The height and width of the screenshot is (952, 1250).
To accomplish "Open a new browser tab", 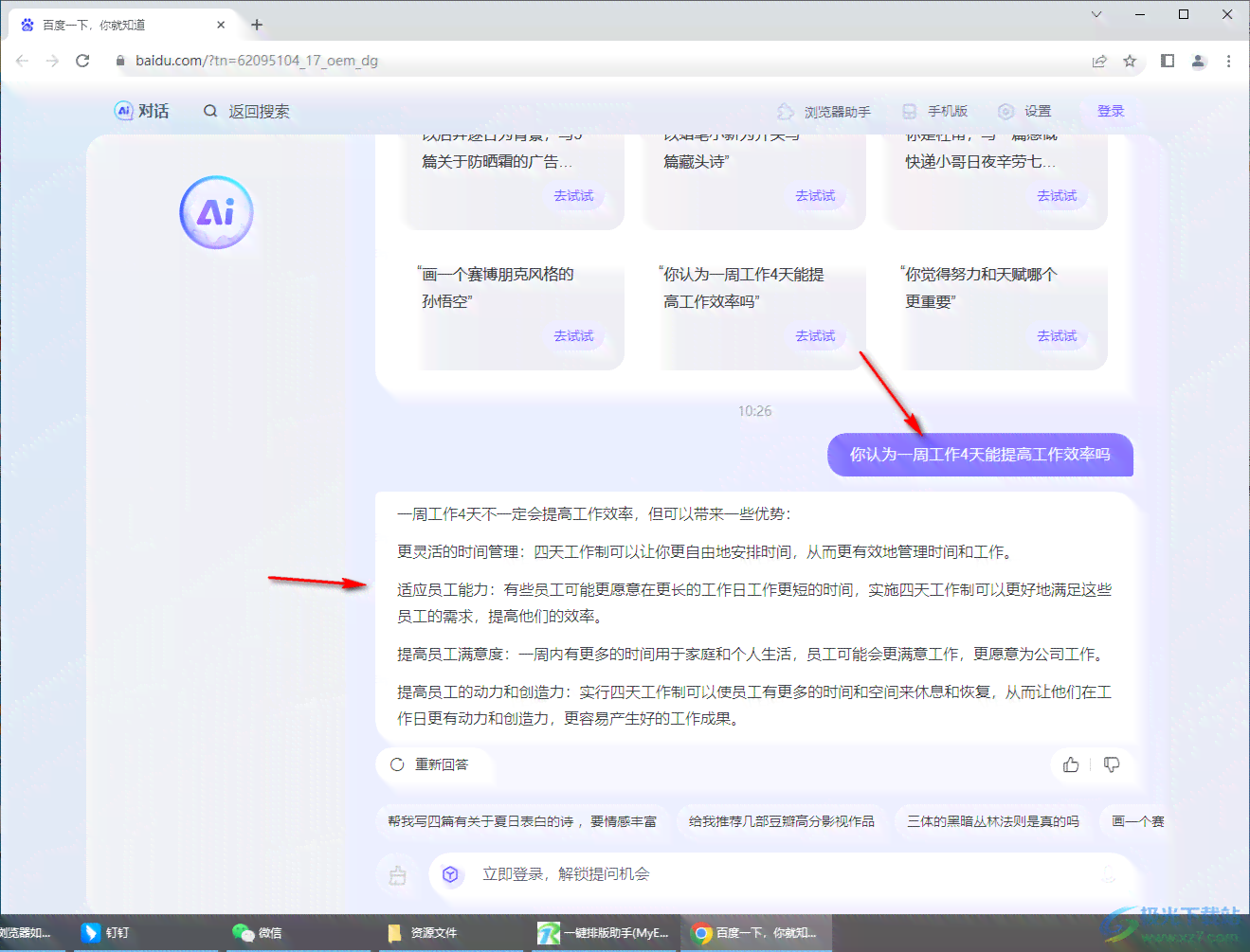I will tap(257, 25).
